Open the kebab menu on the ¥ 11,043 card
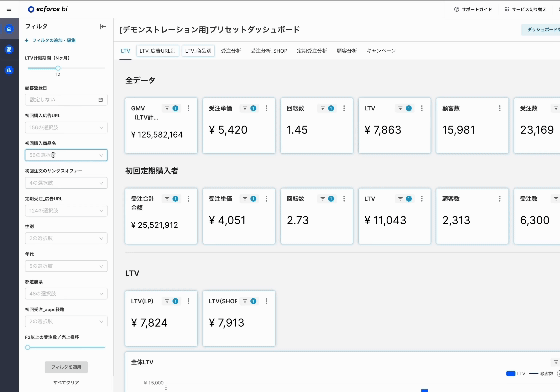The image size is (560, 392). tap(422, 199)
